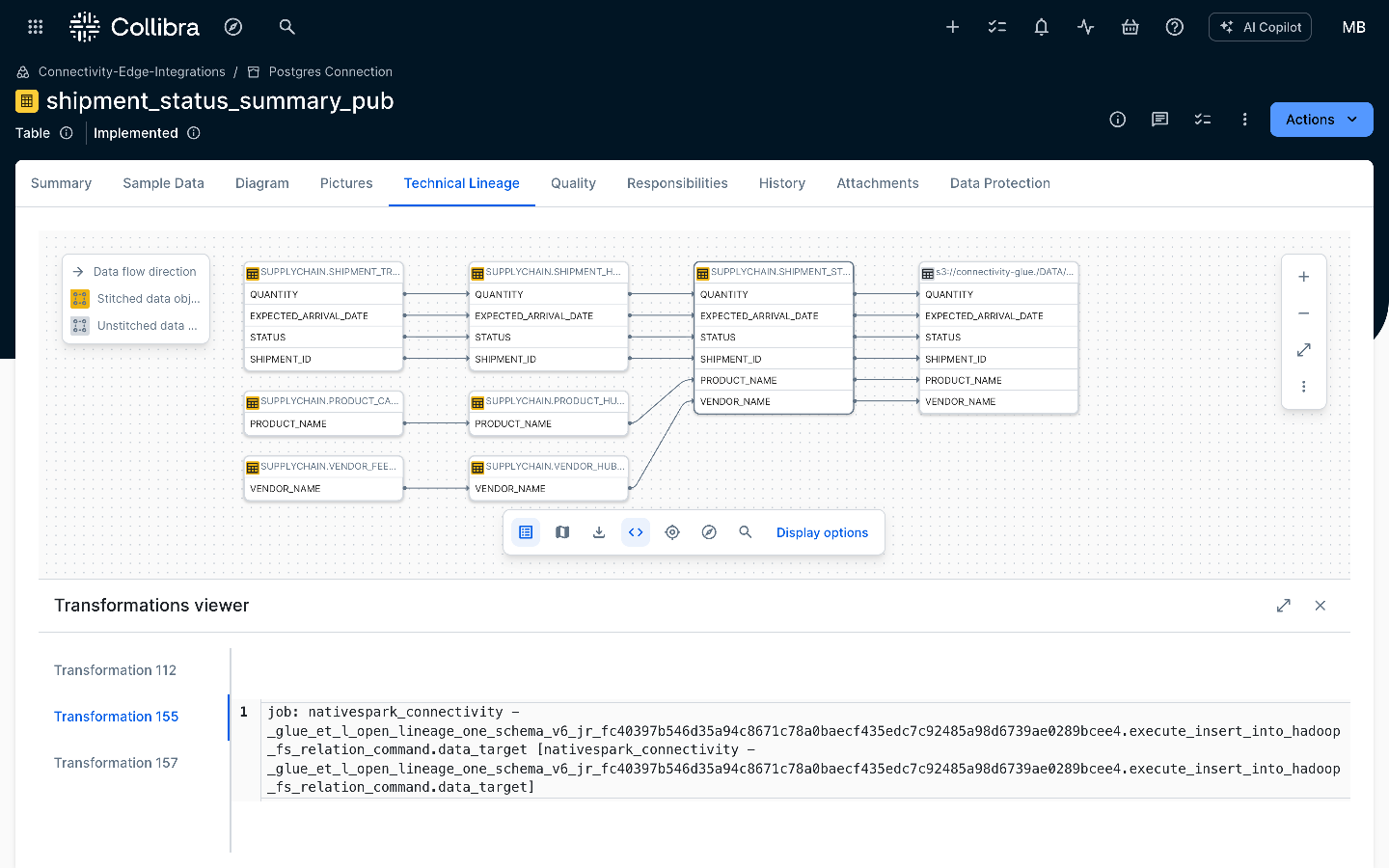Click the AI Copilot button
The image size is (1389, 868).
pos(1260,27)
